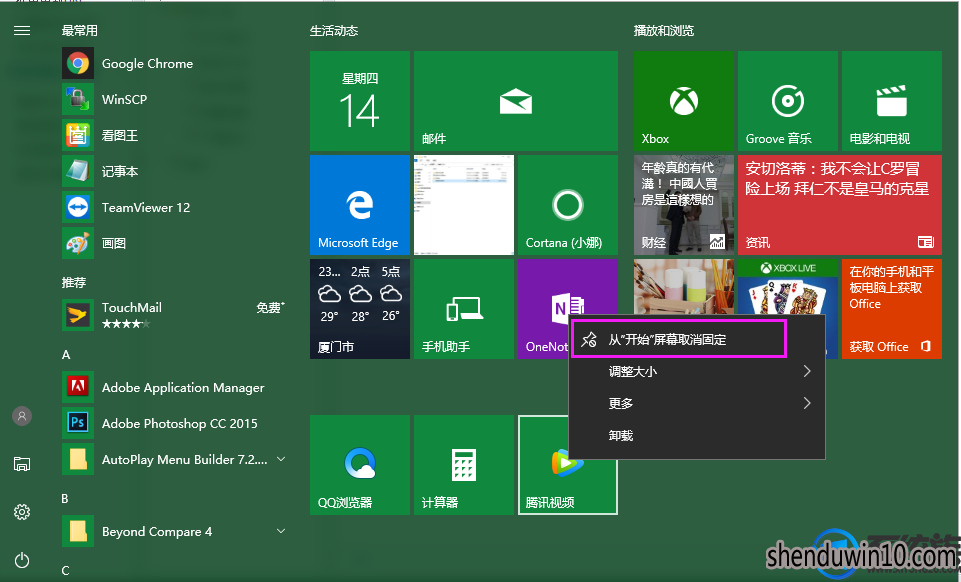Viewport: 961px width, 582px height.
Task: Launch the QQ浏览器 tile
Action: 360,465
